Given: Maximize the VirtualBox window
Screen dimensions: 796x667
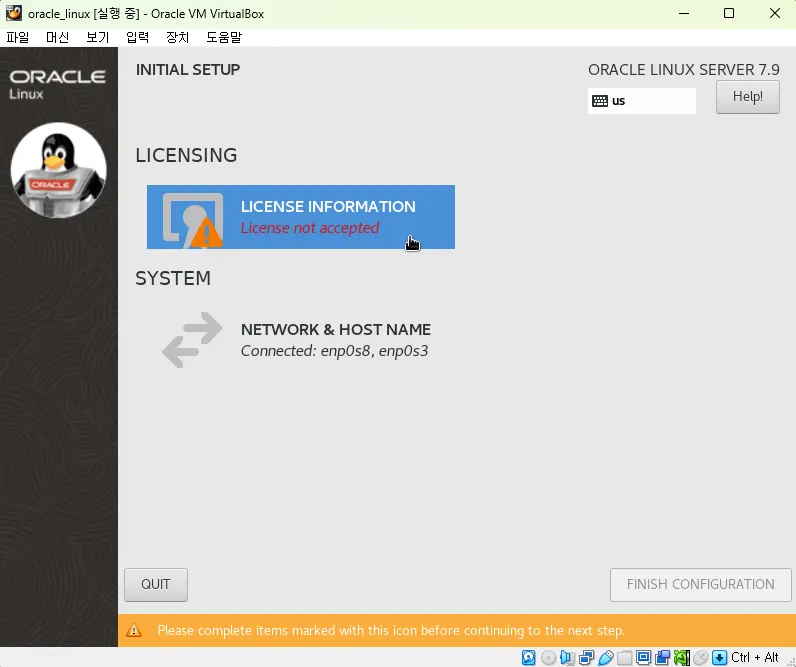Looking at the screenshot, I should point(729,13).
